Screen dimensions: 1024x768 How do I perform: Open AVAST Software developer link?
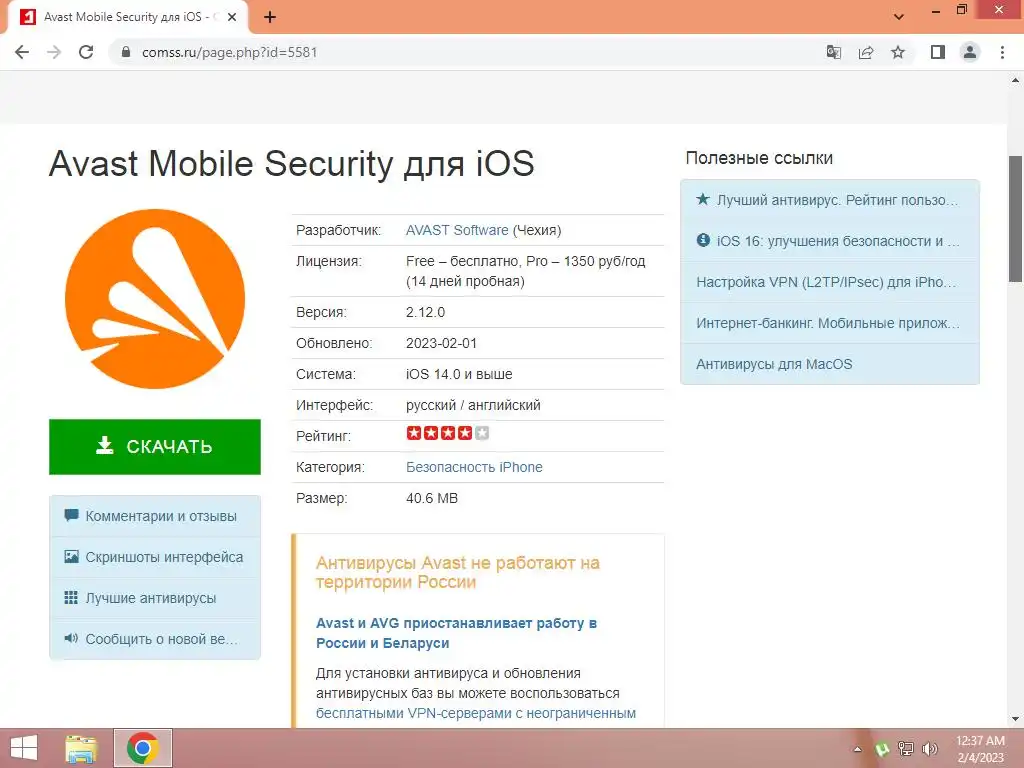[457, 230]
